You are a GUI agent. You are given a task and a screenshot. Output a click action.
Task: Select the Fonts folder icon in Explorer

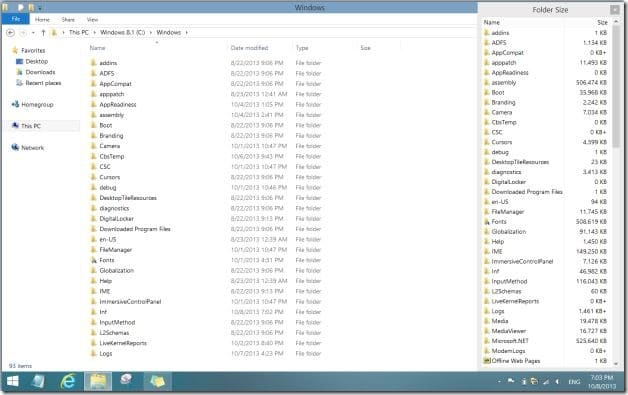pos(93,260)
